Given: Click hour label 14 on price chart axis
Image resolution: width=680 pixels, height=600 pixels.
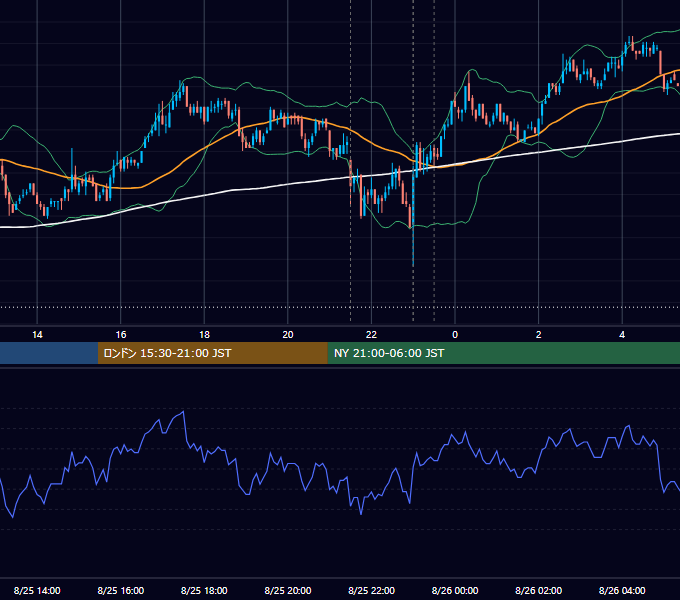Looking at the screenshot, I should point(37,335).
